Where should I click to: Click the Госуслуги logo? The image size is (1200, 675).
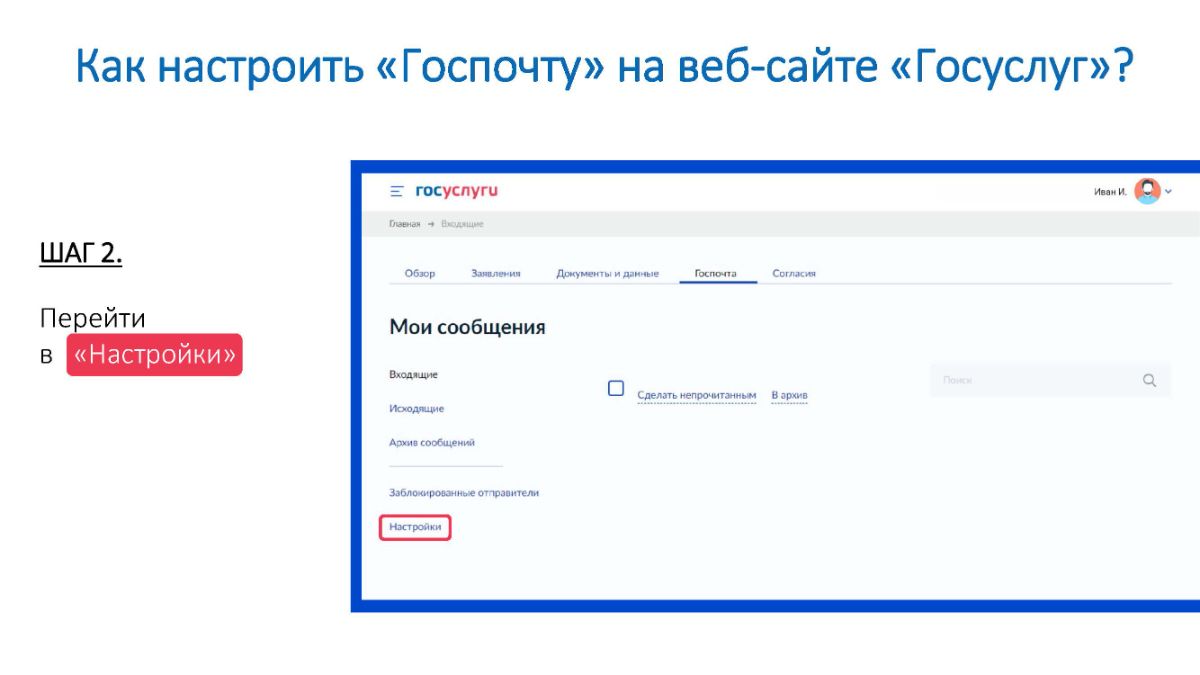[456, 191]
